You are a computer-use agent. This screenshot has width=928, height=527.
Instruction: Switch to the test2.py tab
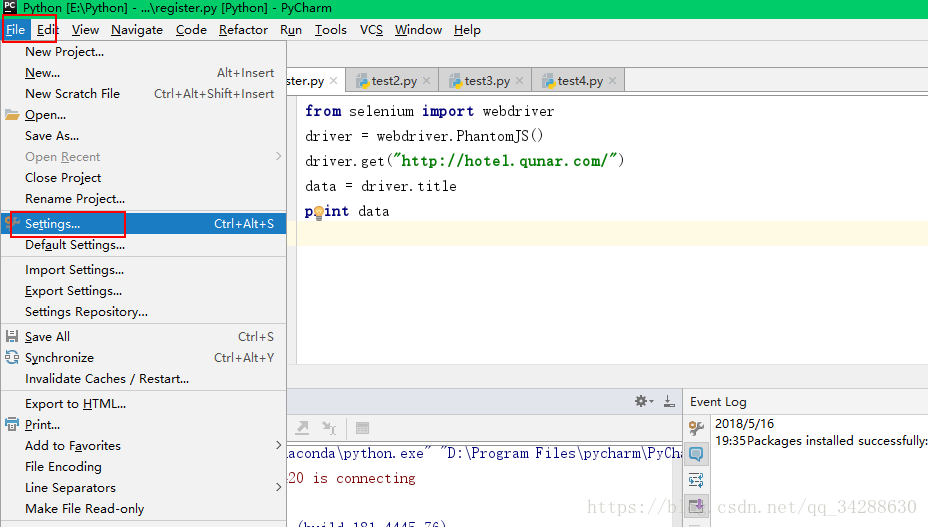tap(392, 81)
